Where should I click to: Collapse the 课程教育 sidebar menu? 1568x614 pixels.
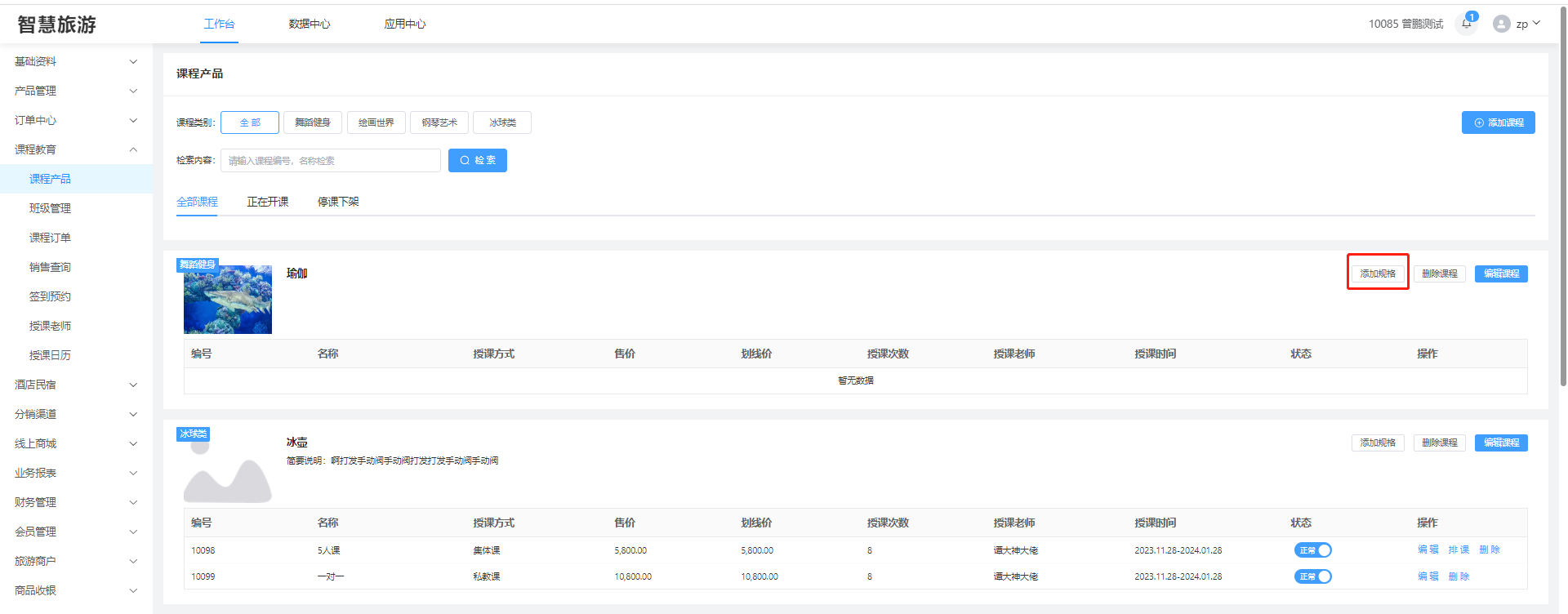(75, 149)
